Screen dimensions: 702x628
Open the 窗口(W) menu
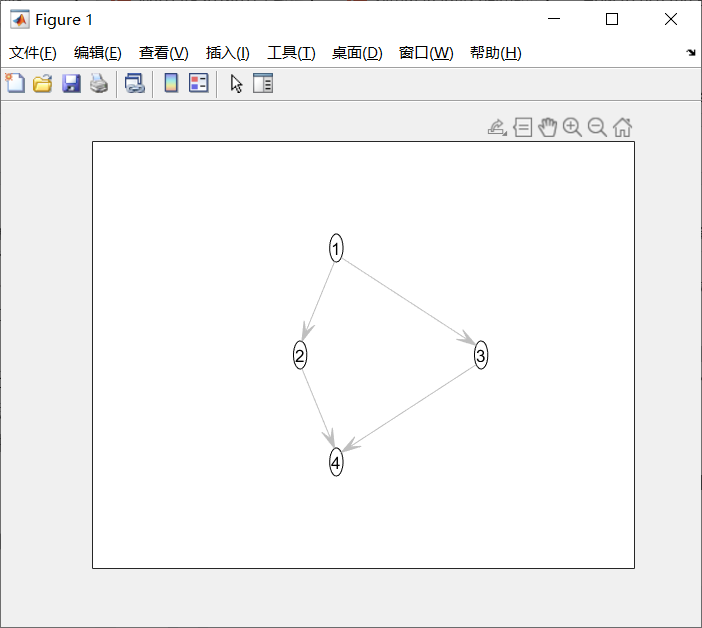point(426,53)
